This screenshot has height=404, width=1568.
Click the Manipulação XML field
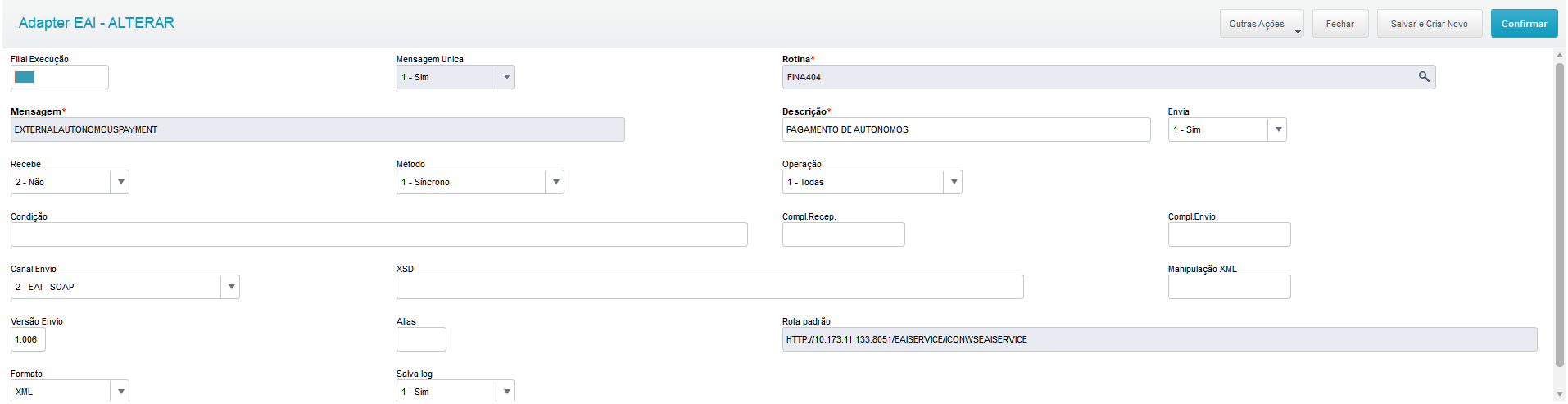click(x=1229, y=287)
